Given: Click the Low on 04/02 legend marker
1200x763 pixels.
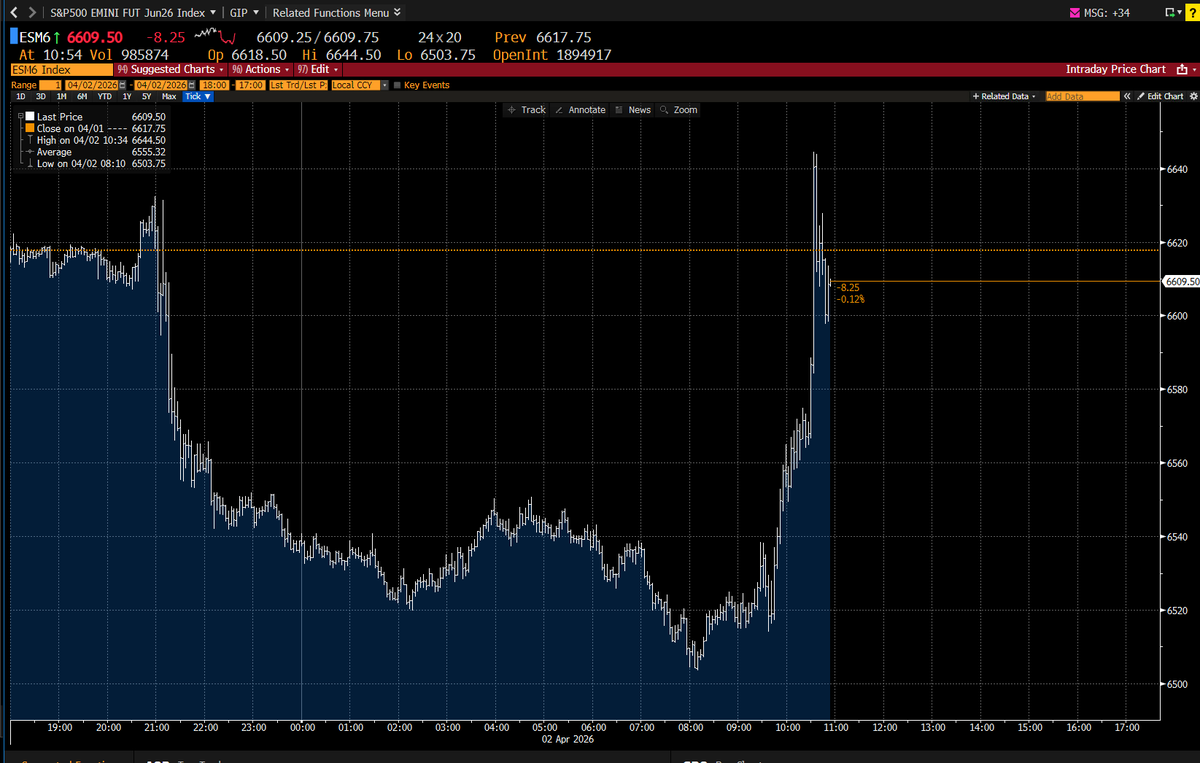Looking at the screenshot, I should point(29,163).
